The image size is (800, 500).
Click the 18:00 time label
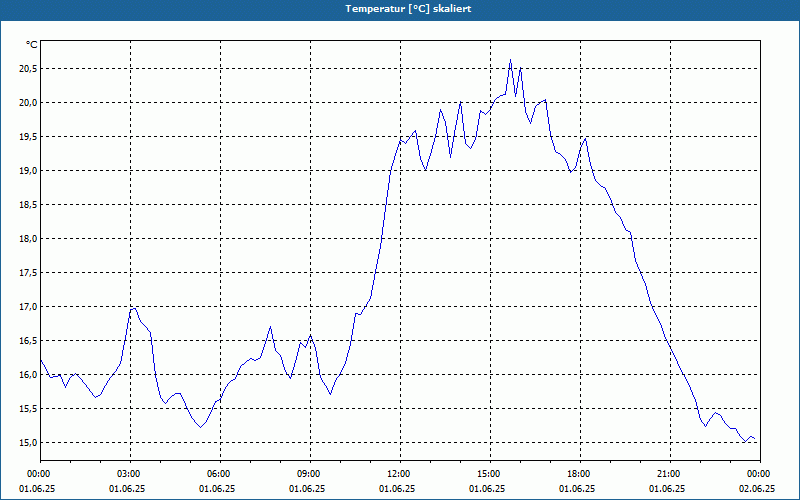tap(580, 474)
